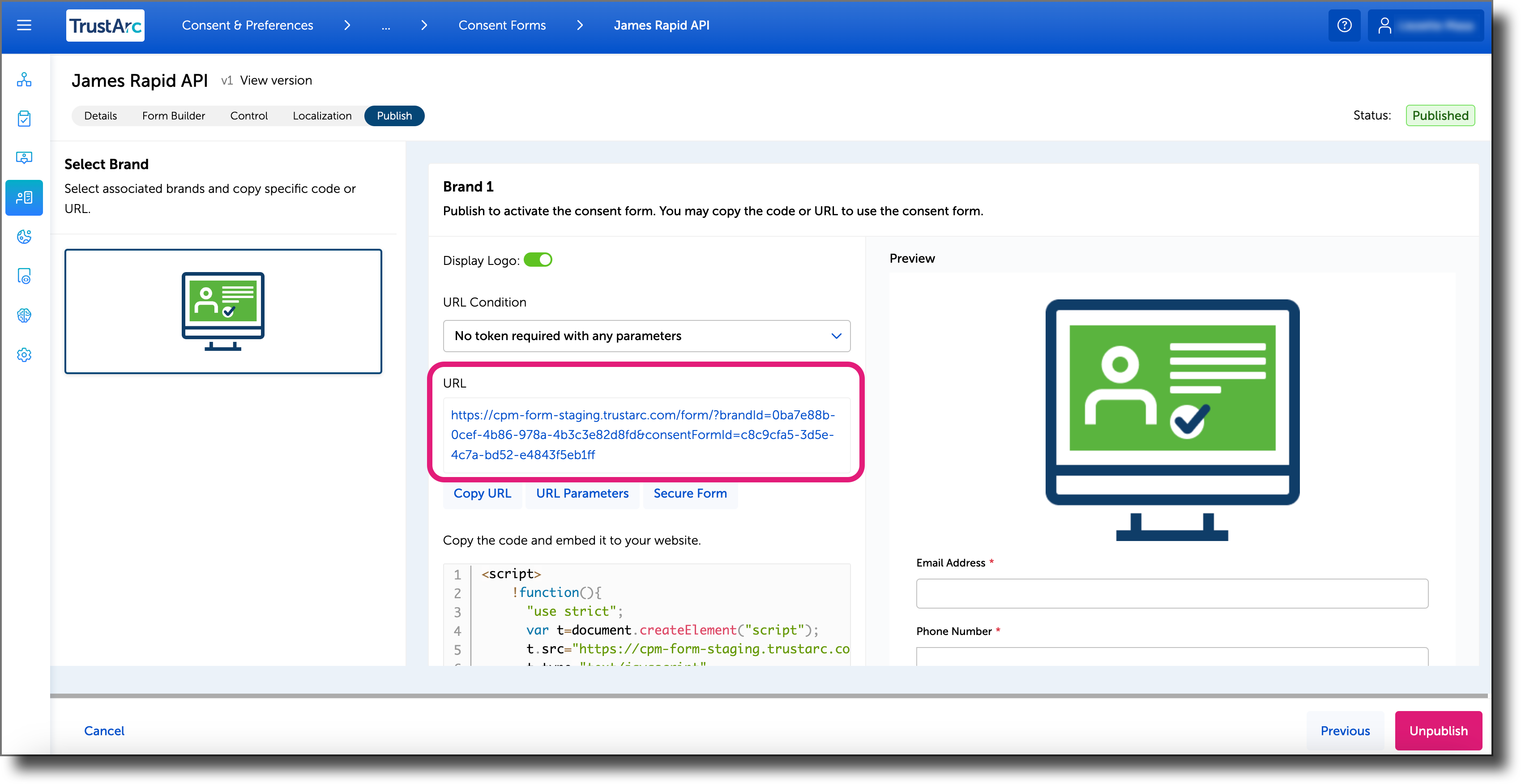Open the help question mark icon
This screenshot has width=1521, height=784.
click(x=1345, y=26)
